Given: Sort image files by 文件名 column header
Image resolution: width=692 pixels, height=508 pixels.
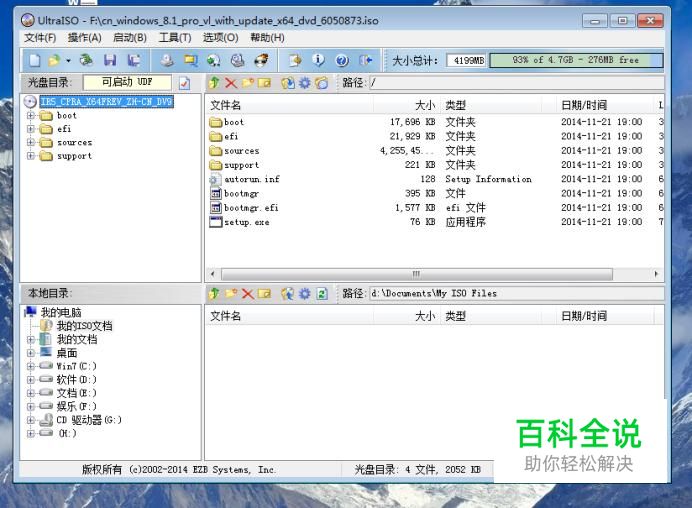Looking at the screenshot, I should tap(290, 105).
